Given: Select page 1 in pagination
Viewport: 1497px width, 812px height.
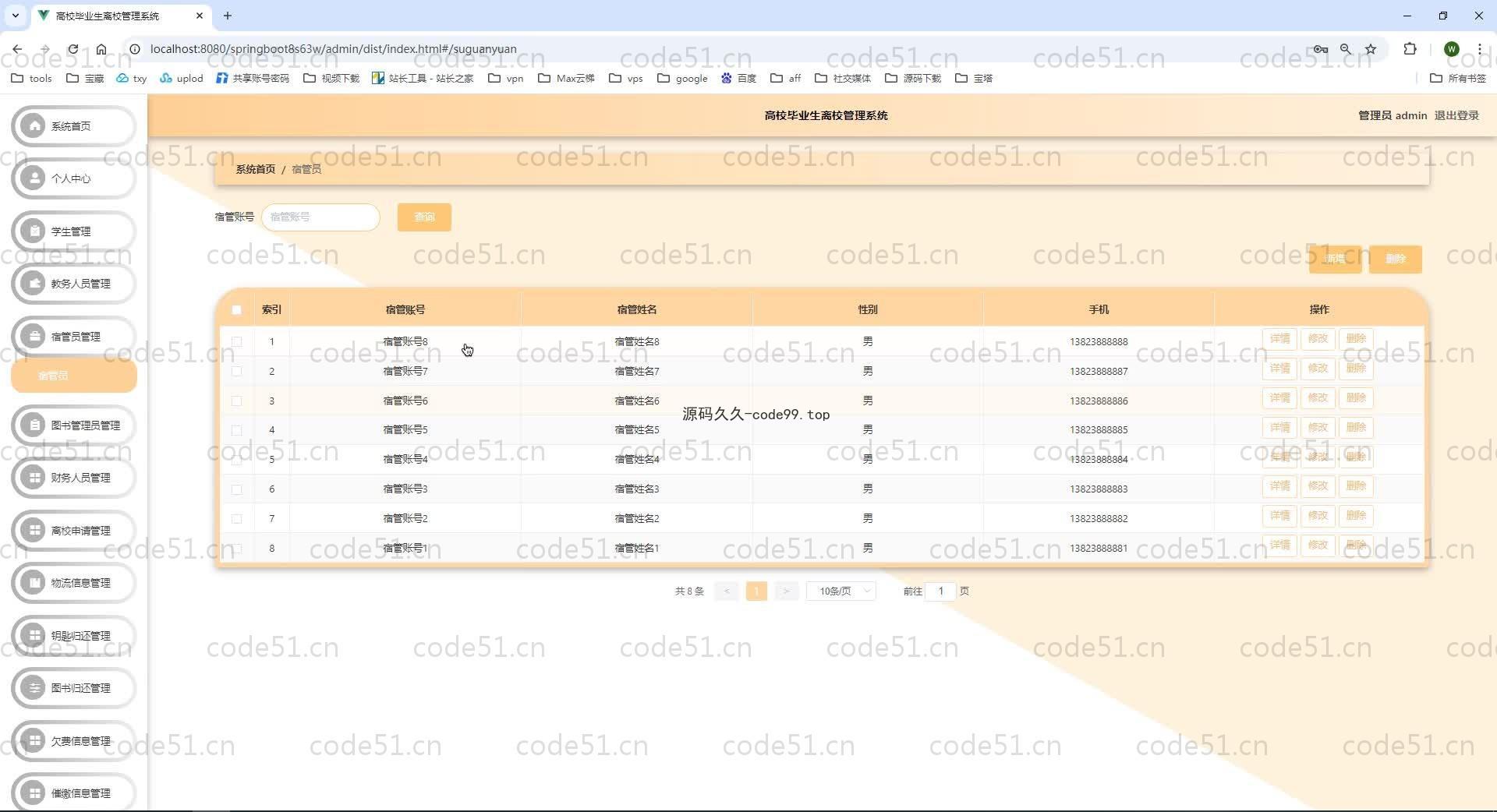Looking at the screenshot, I should [756, 591].
